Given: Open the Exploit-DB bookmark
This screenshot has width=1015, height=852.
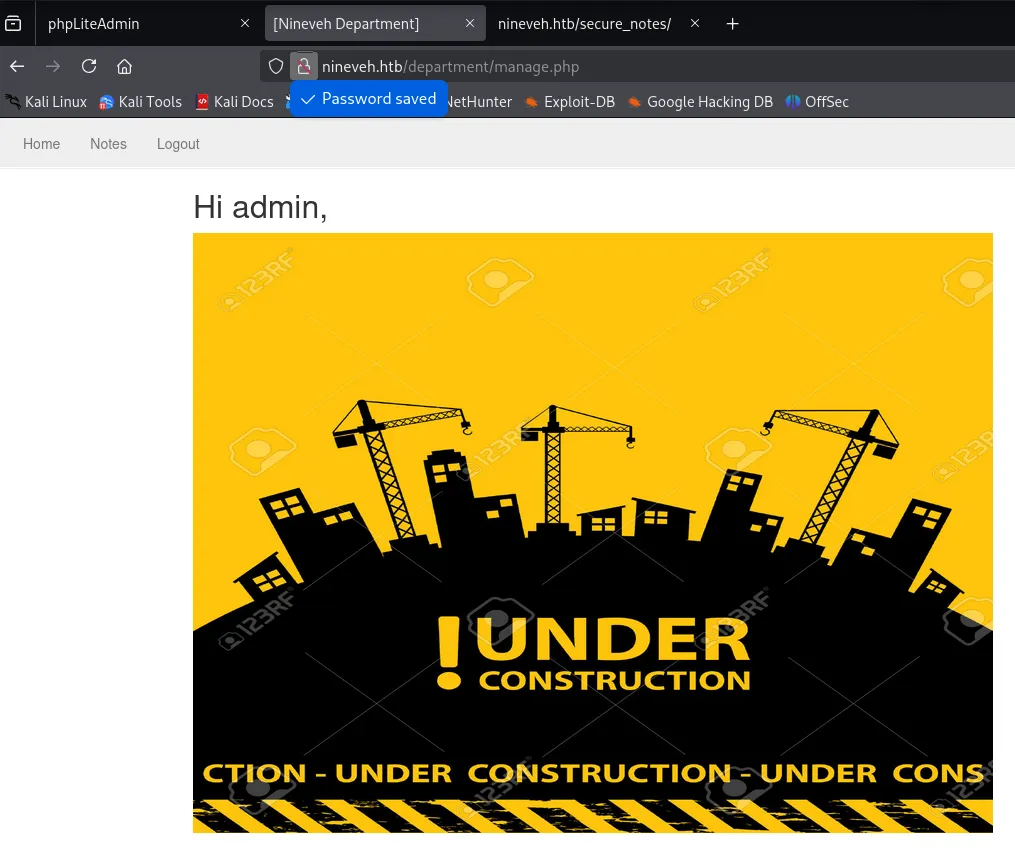Looking at the screenshot, I should pos(570,102).
